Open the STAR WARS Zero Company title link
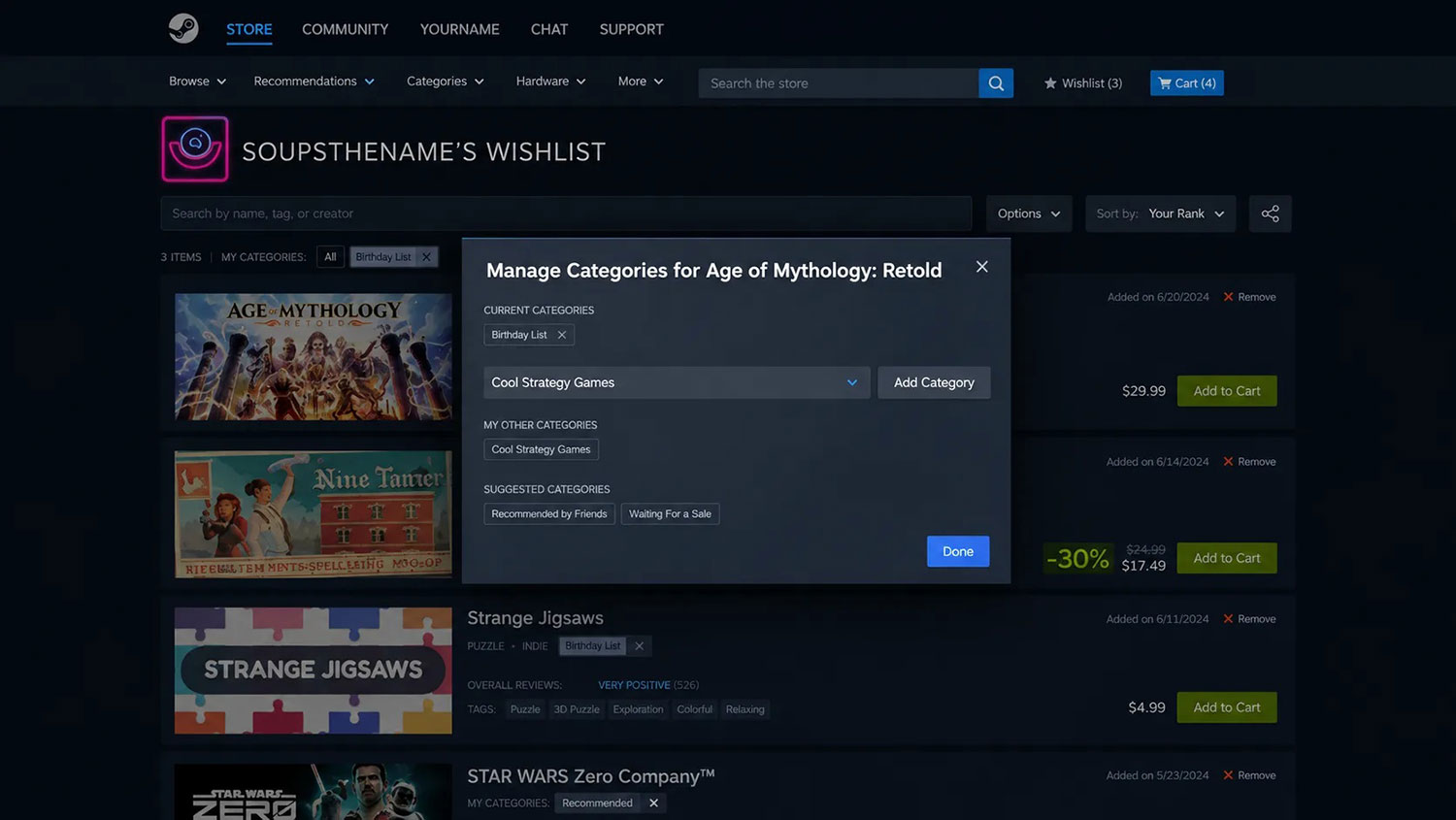Viewport: 1456px width, 820px height. pos(590,776)
